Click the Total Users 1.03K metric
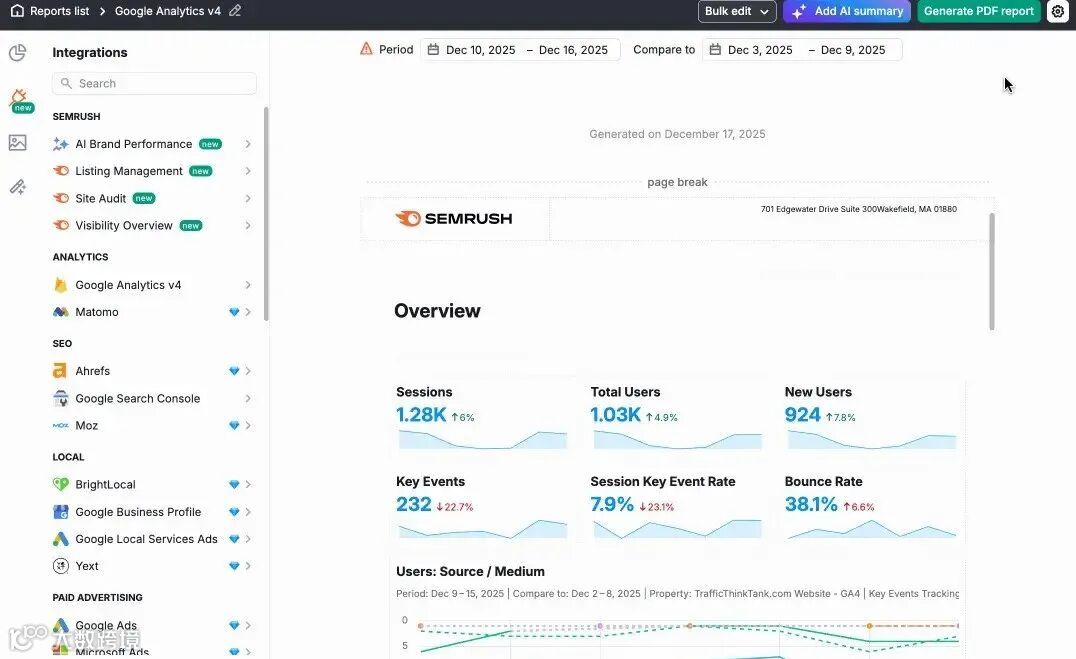 click(616, 415)
